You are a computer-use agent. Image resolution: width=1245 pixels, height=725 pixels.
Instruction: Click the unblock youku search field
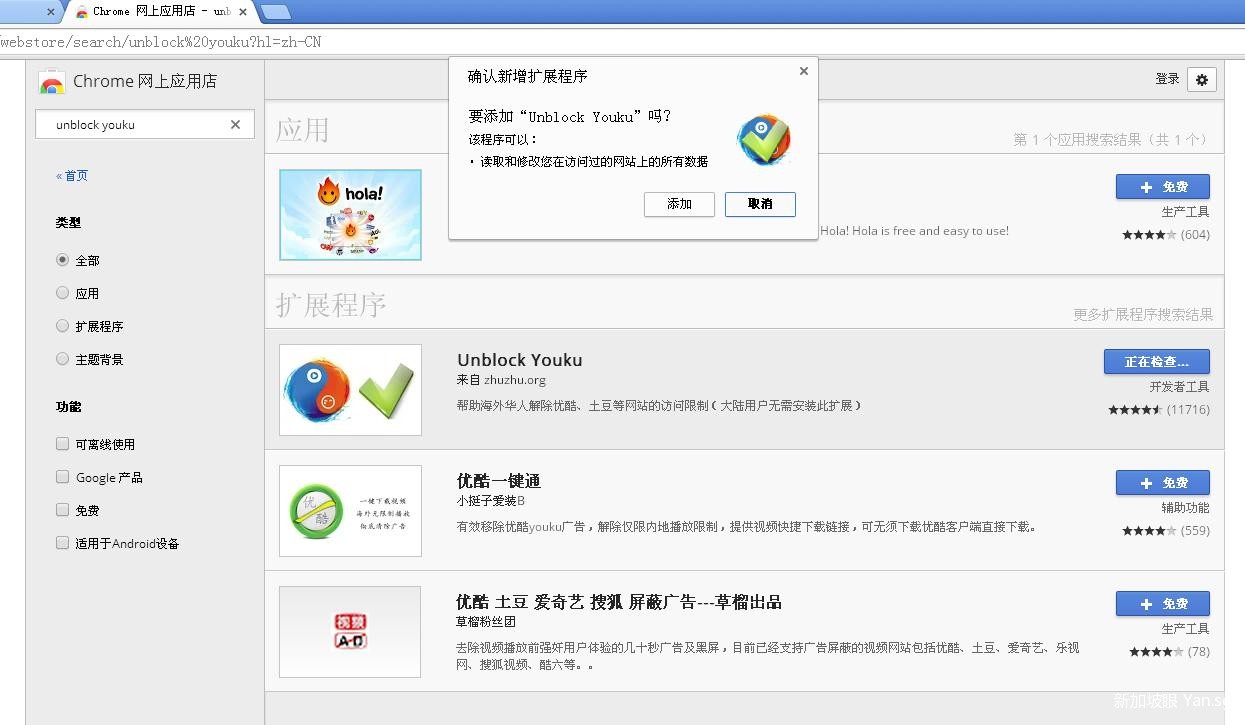(135, 125)
